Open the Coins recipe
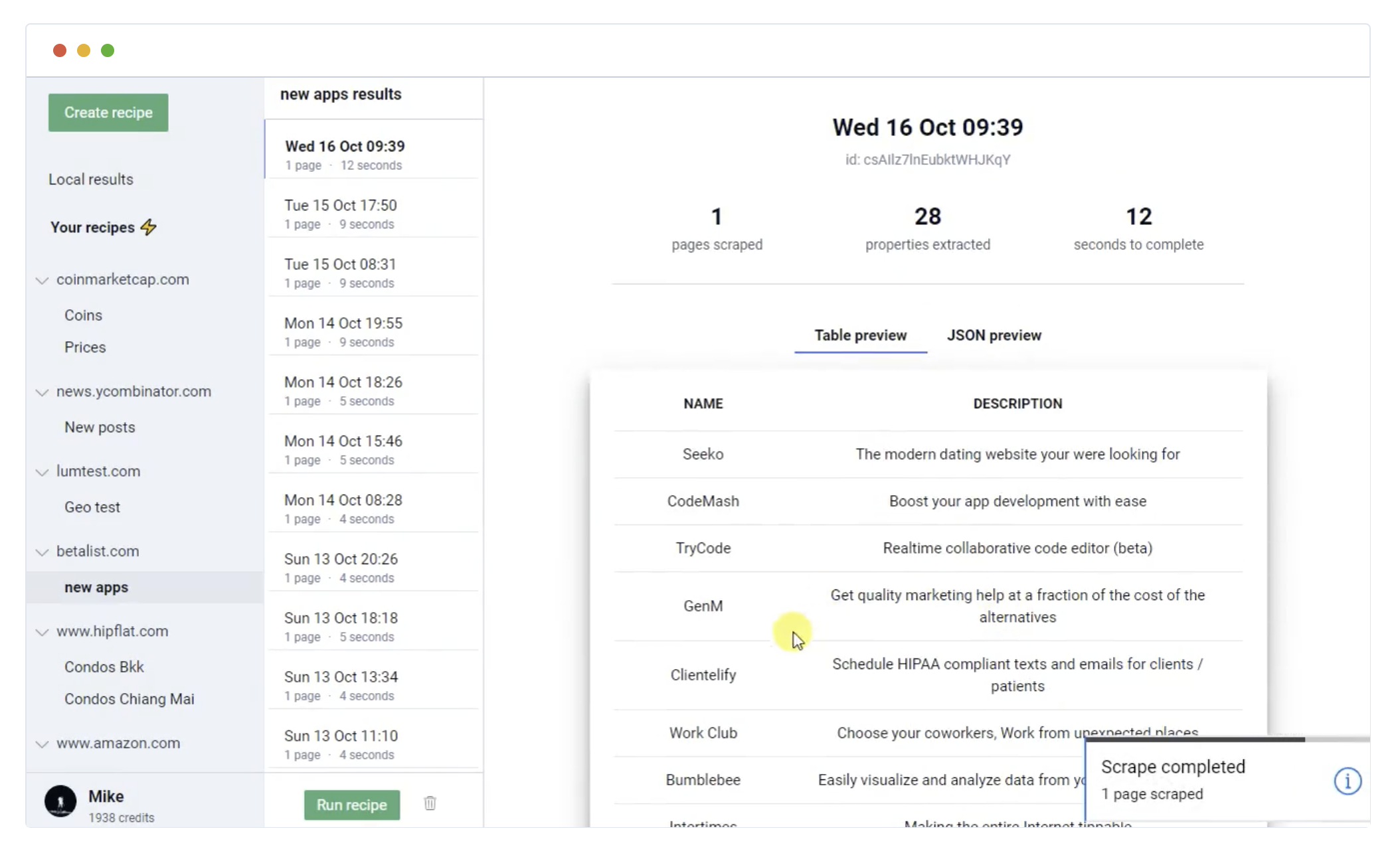 83,315
